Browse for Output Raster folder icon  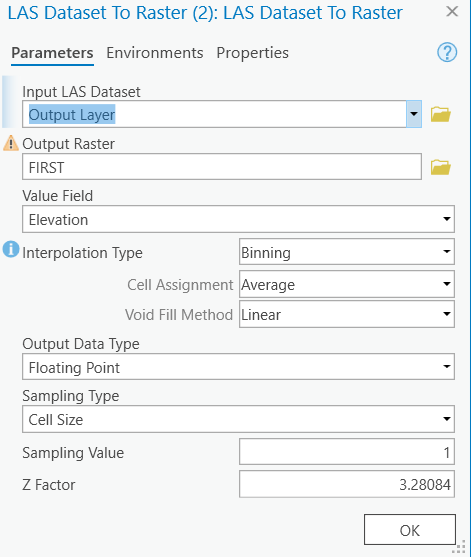(440, 167)
